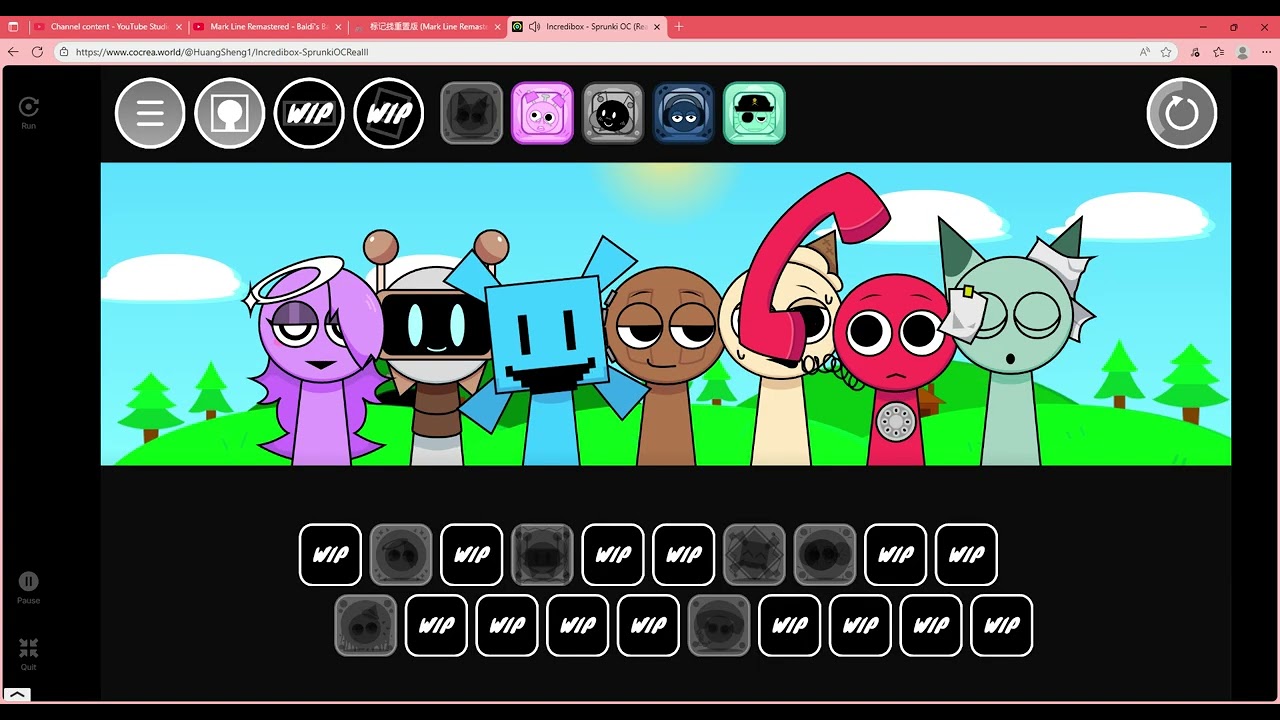Select the dark blue sleepy-face sound icon
This screenshot has height=720, width=1280.
(684, 113)
